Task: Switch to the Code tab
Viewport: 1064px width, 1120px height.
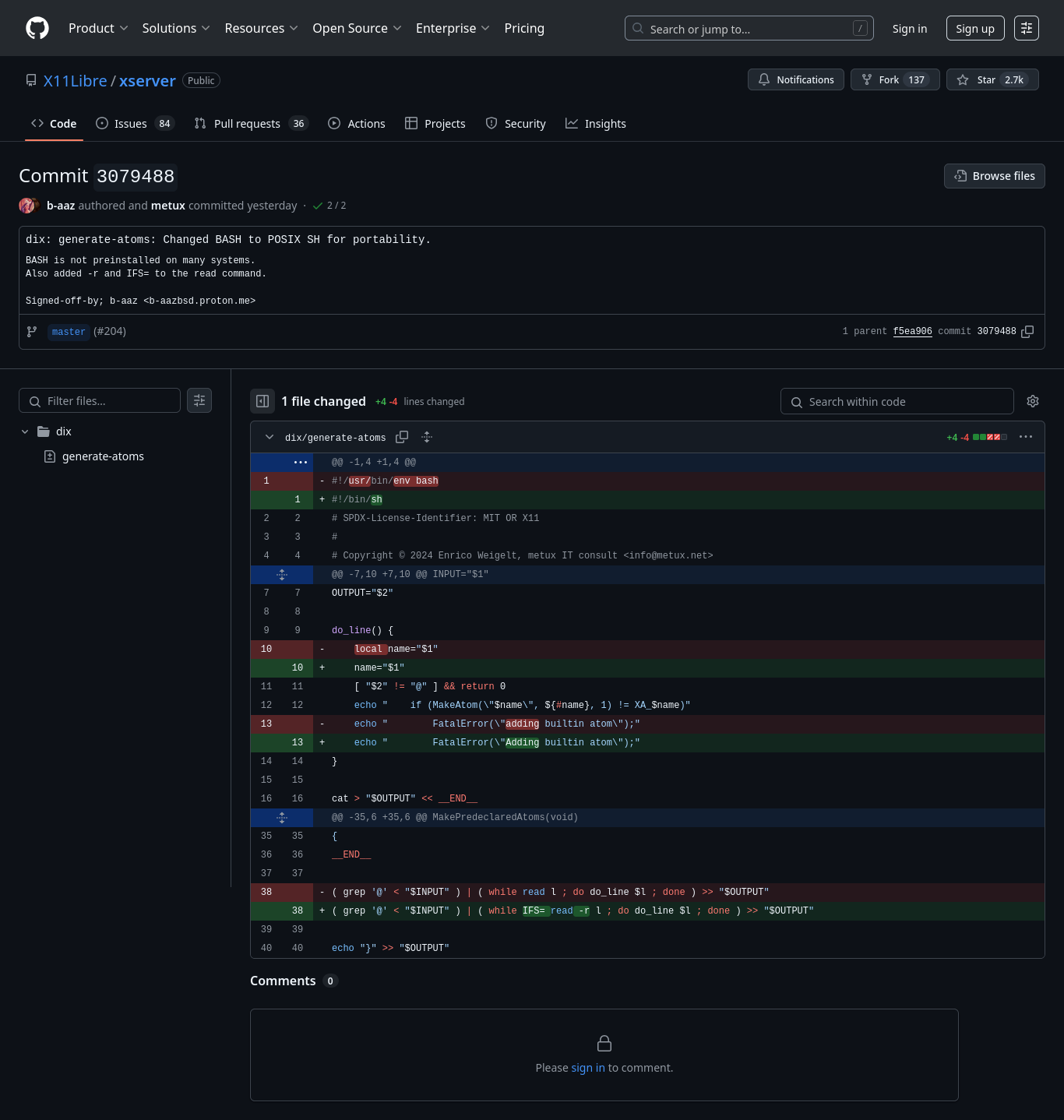Action: pyautogui.click(x=54, y=124)
